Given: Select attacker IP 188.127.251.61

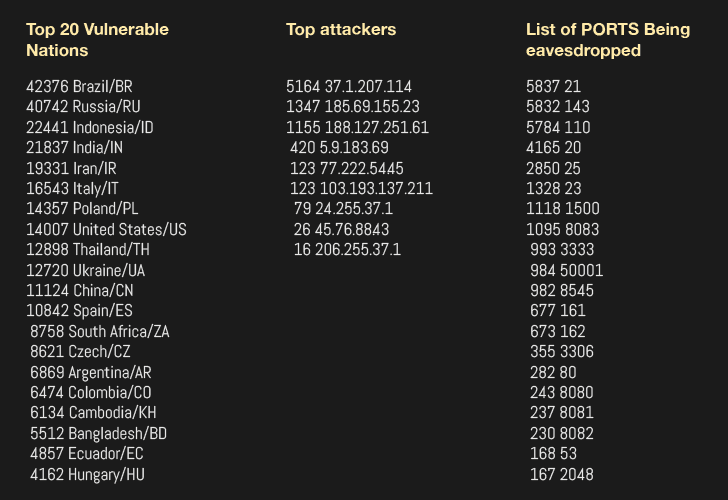Looking at the screenshot, I should click(357, 127).
